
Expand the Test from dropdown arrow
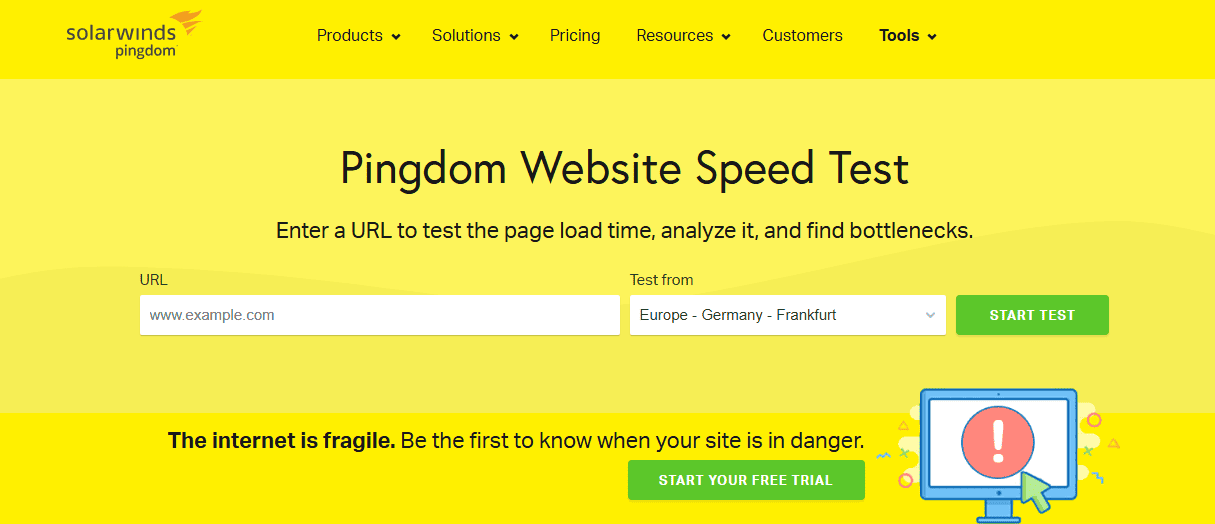click(930, 315)
